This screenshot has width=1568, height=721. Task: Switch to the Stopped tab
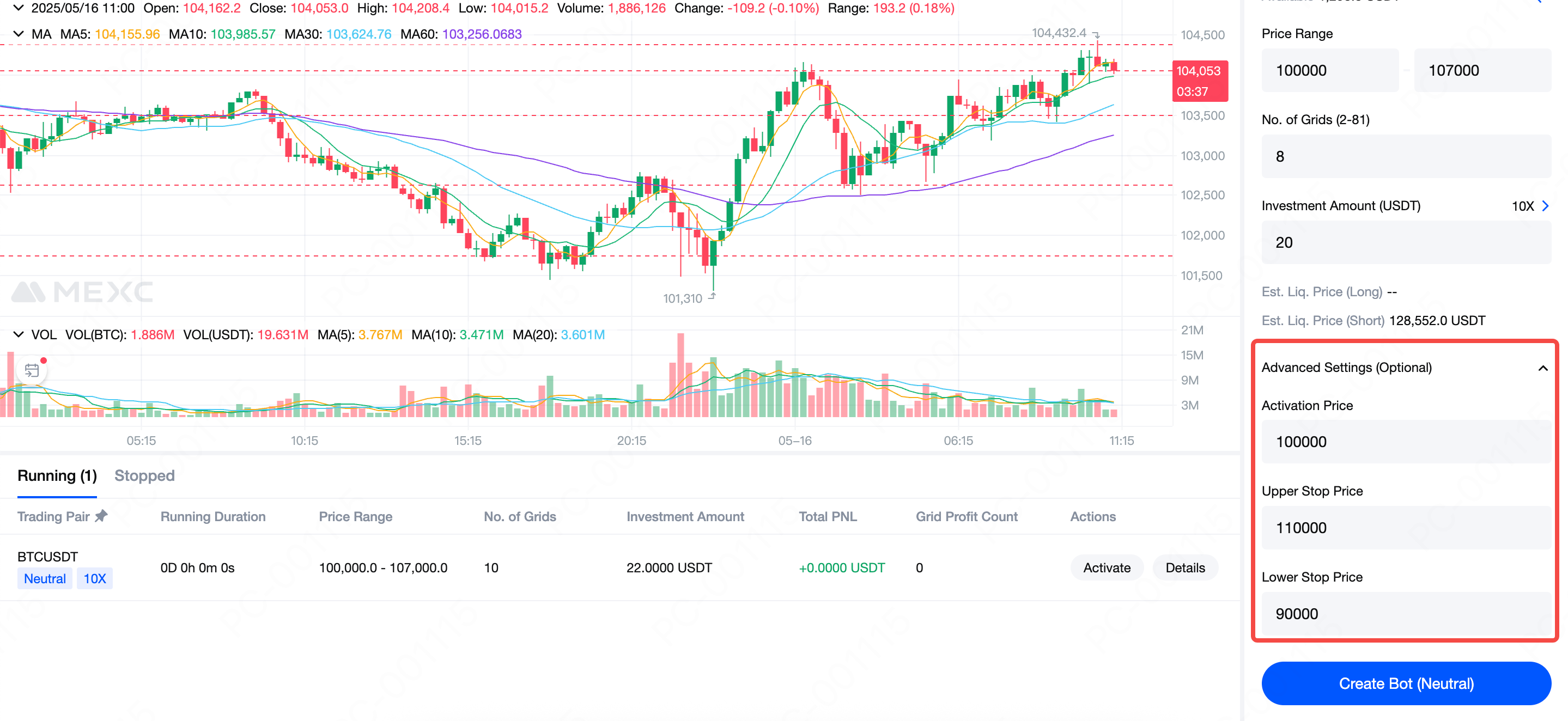(144, 475)
